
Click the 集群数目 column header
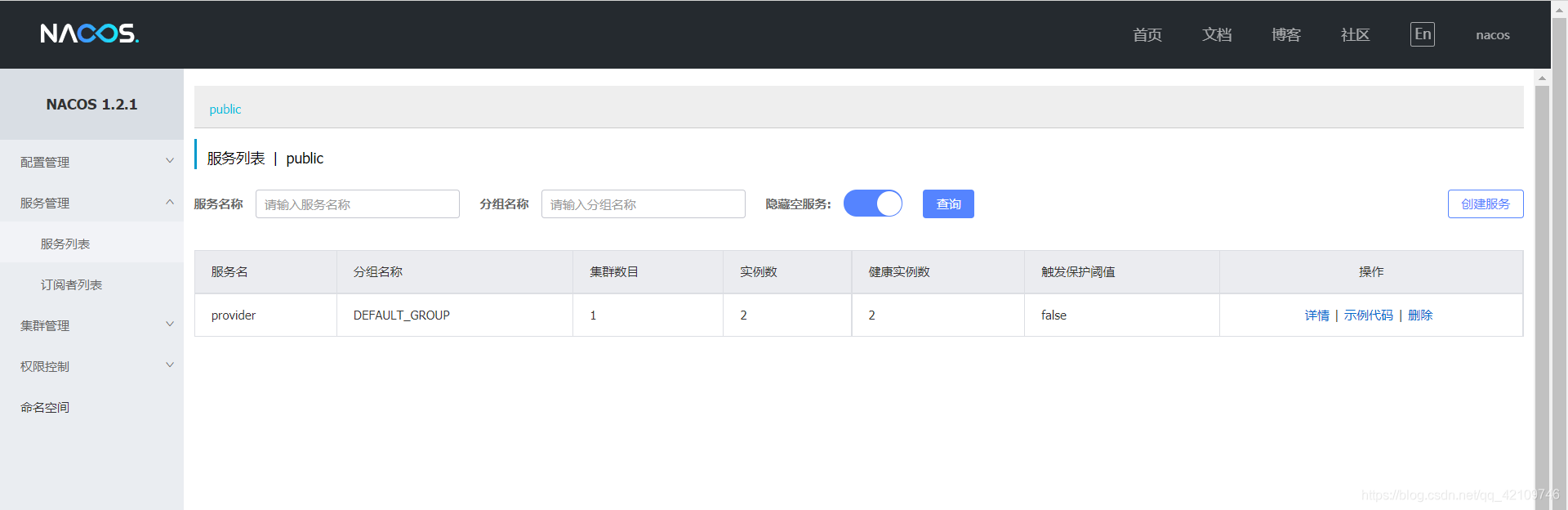[648, 271]
